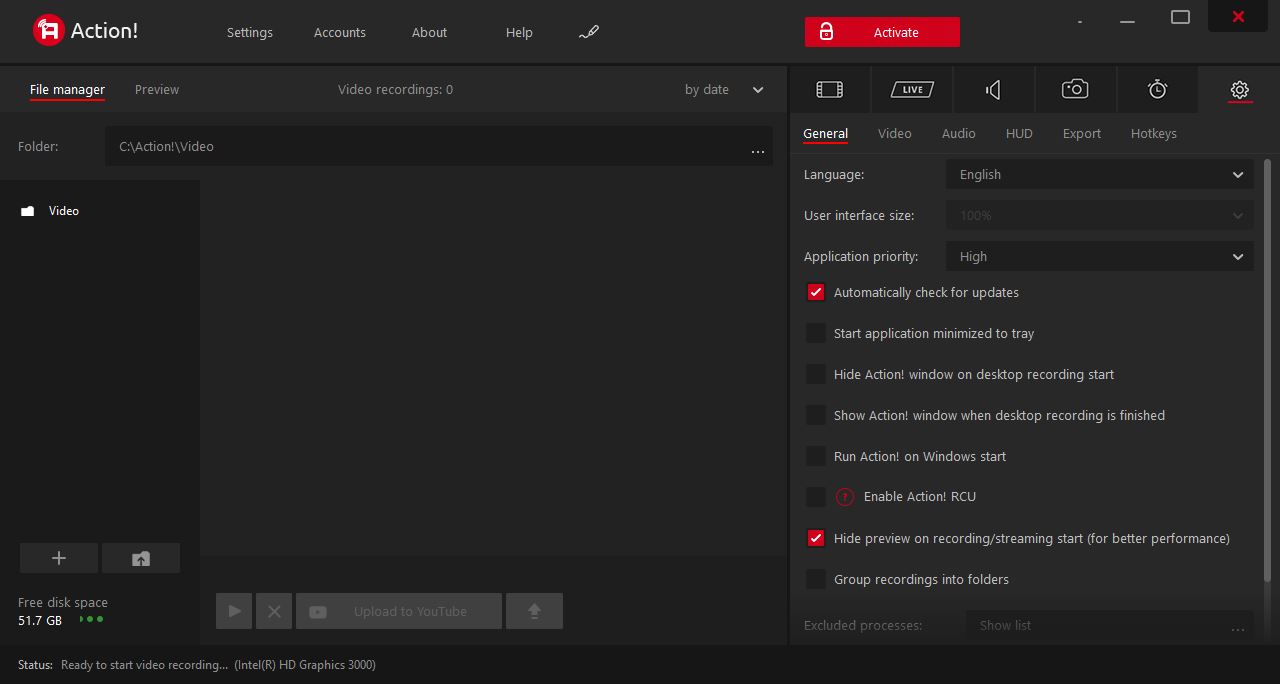Click the Excluded processes label
Screen dimensions: 1280x684
863,626
